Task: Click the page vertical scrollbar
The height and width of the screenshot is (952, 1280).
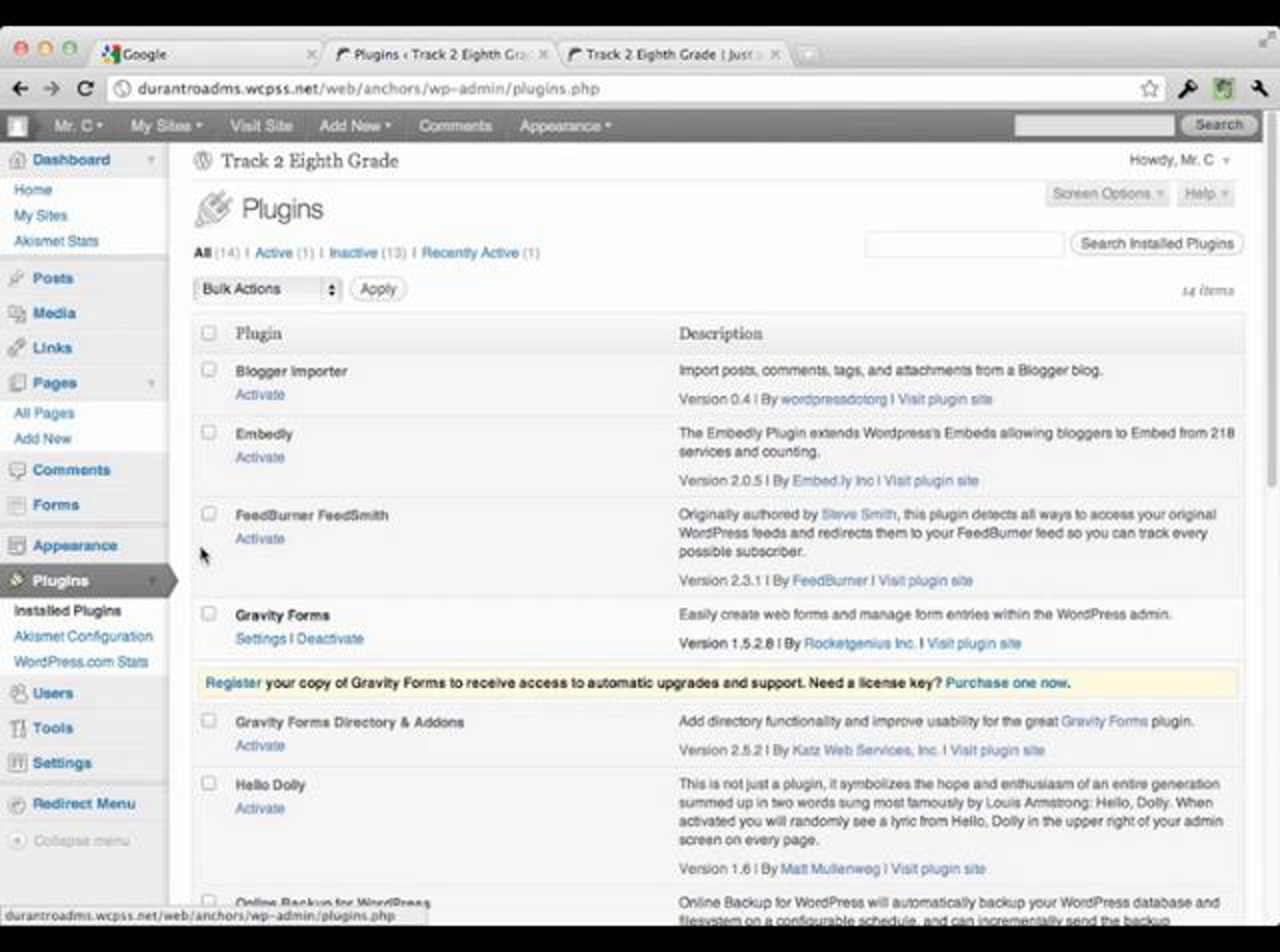Action: click(x=1273, y=300)
